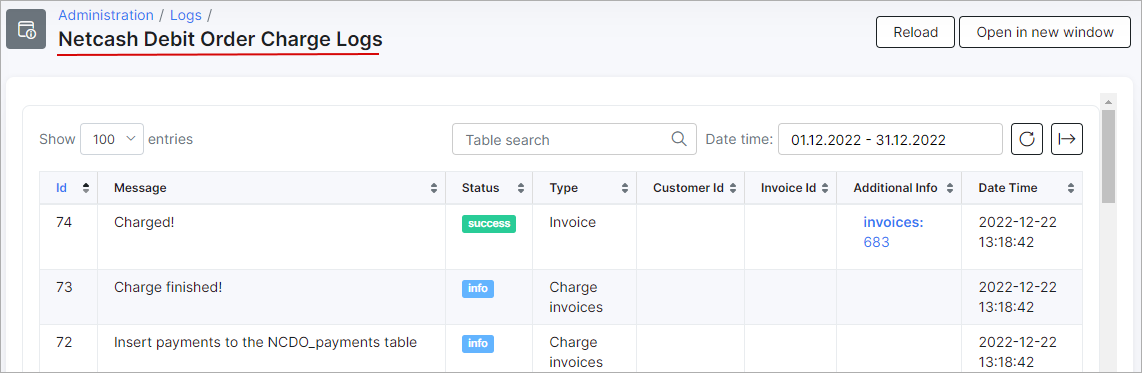Click the Message column header
The width and height of the screenshot is (1142, 373).
tap(272, 188)
